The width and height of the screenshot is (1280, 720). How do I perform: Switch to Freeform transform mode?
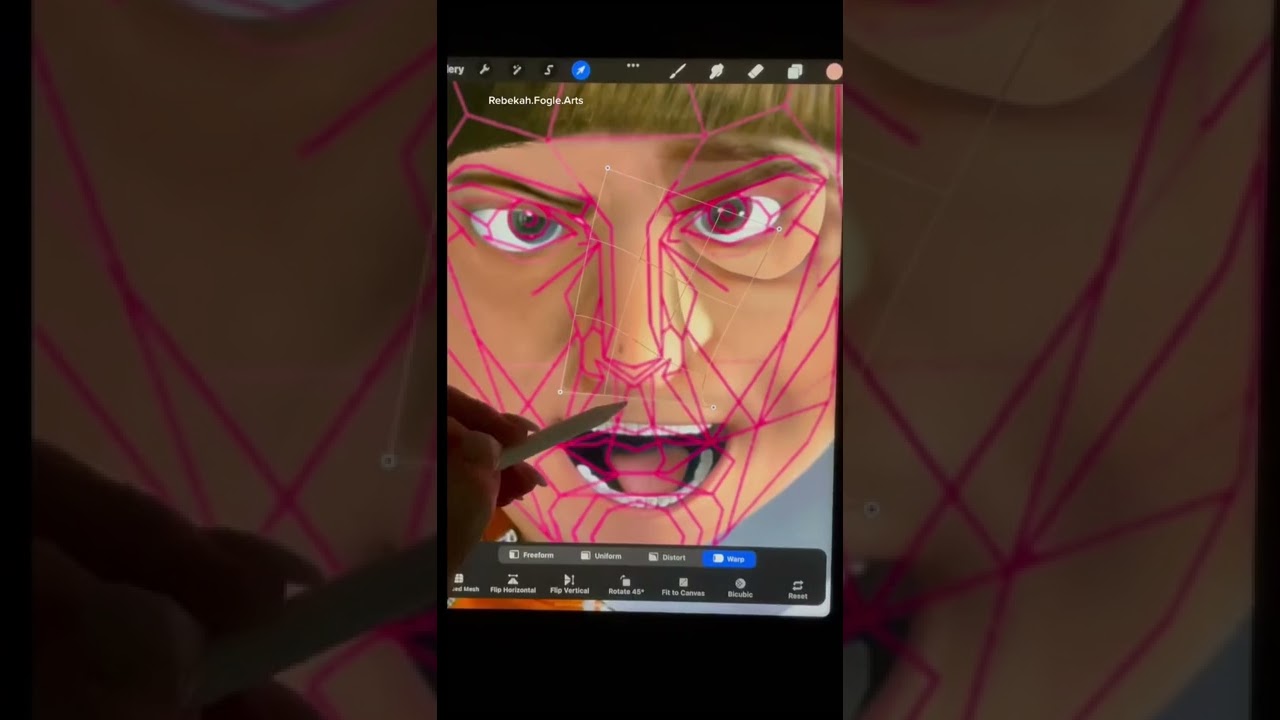531,555
